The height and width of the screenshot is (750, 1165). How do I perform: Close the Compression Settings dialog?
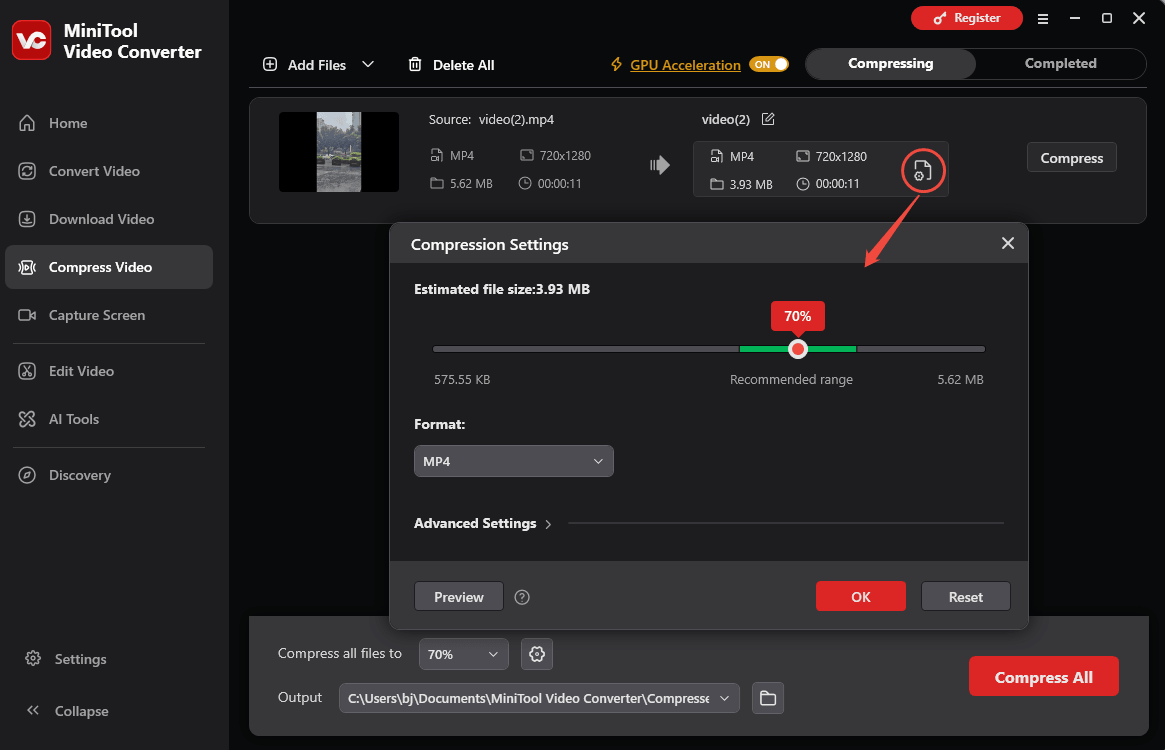pyautogui.click(x=1007, y=244)
